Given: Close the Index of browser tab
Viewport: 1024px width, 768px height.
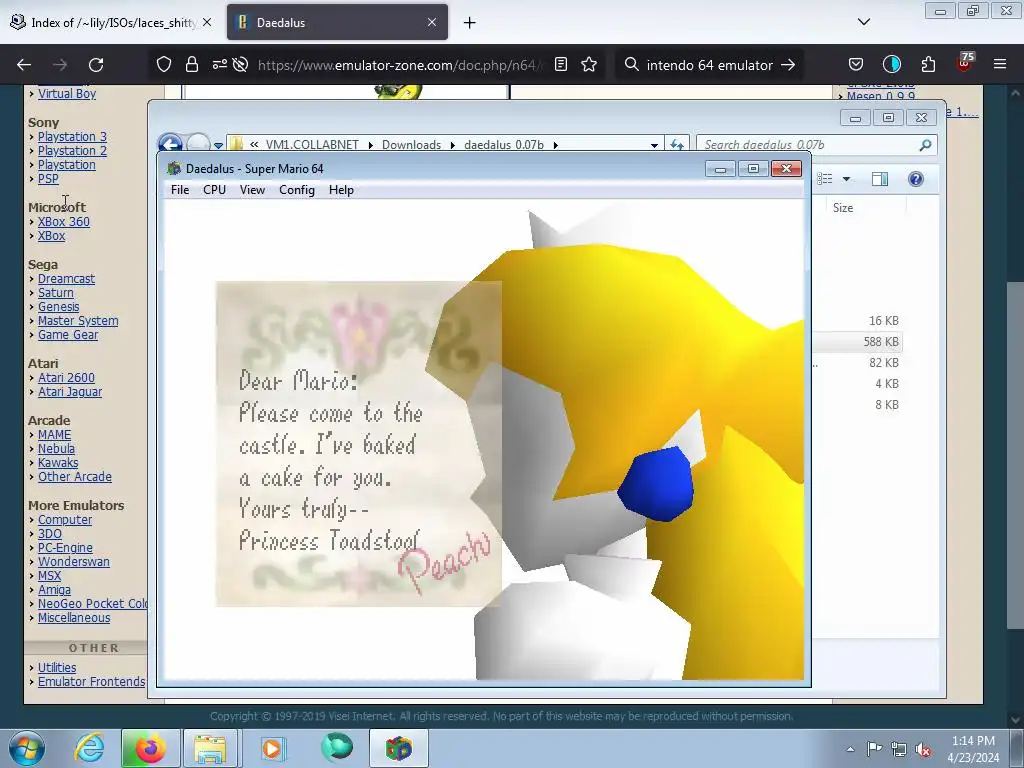Looking at the screenshot, I should click(x=207, y=22).
